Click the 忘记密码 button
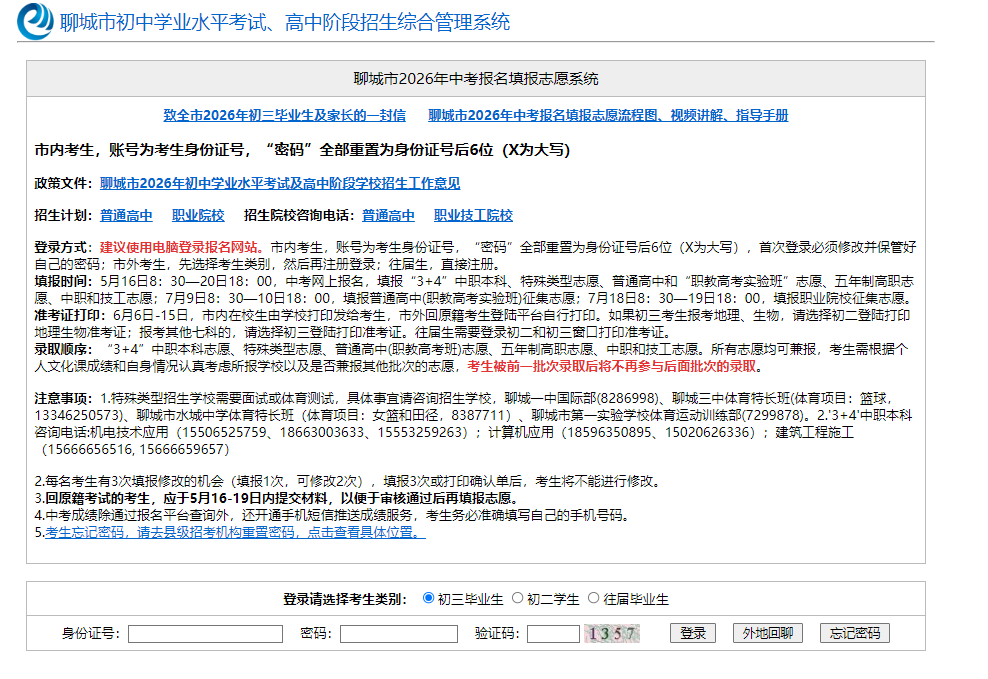The width and height of the screenshot is (988, 679). tap(855, 633)
